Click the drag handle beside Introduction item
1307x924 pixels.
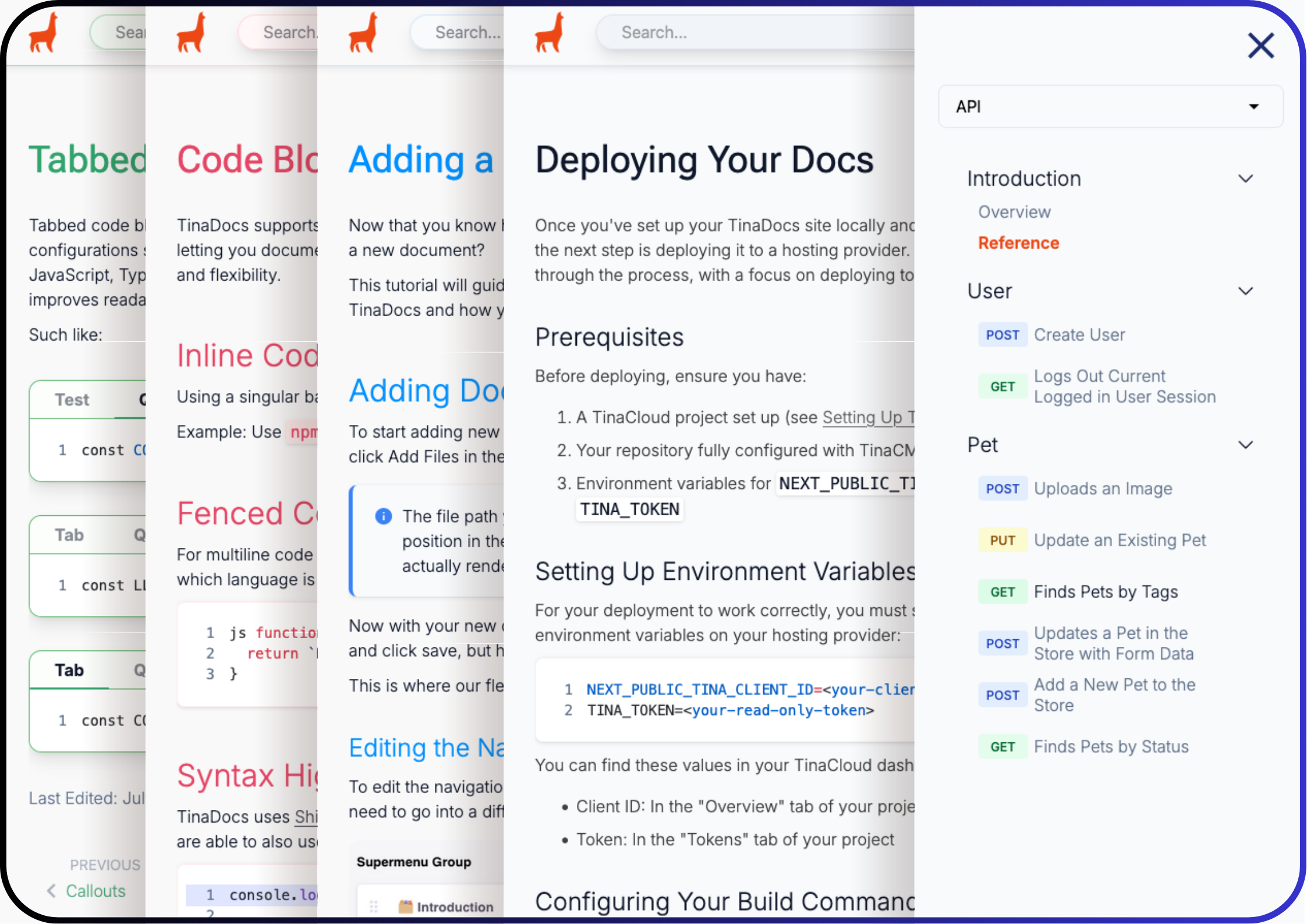tap(374, 907)
